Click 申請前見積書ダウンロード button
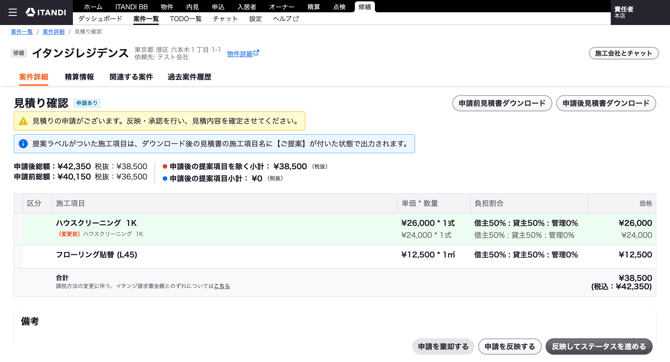 (502, 103)
